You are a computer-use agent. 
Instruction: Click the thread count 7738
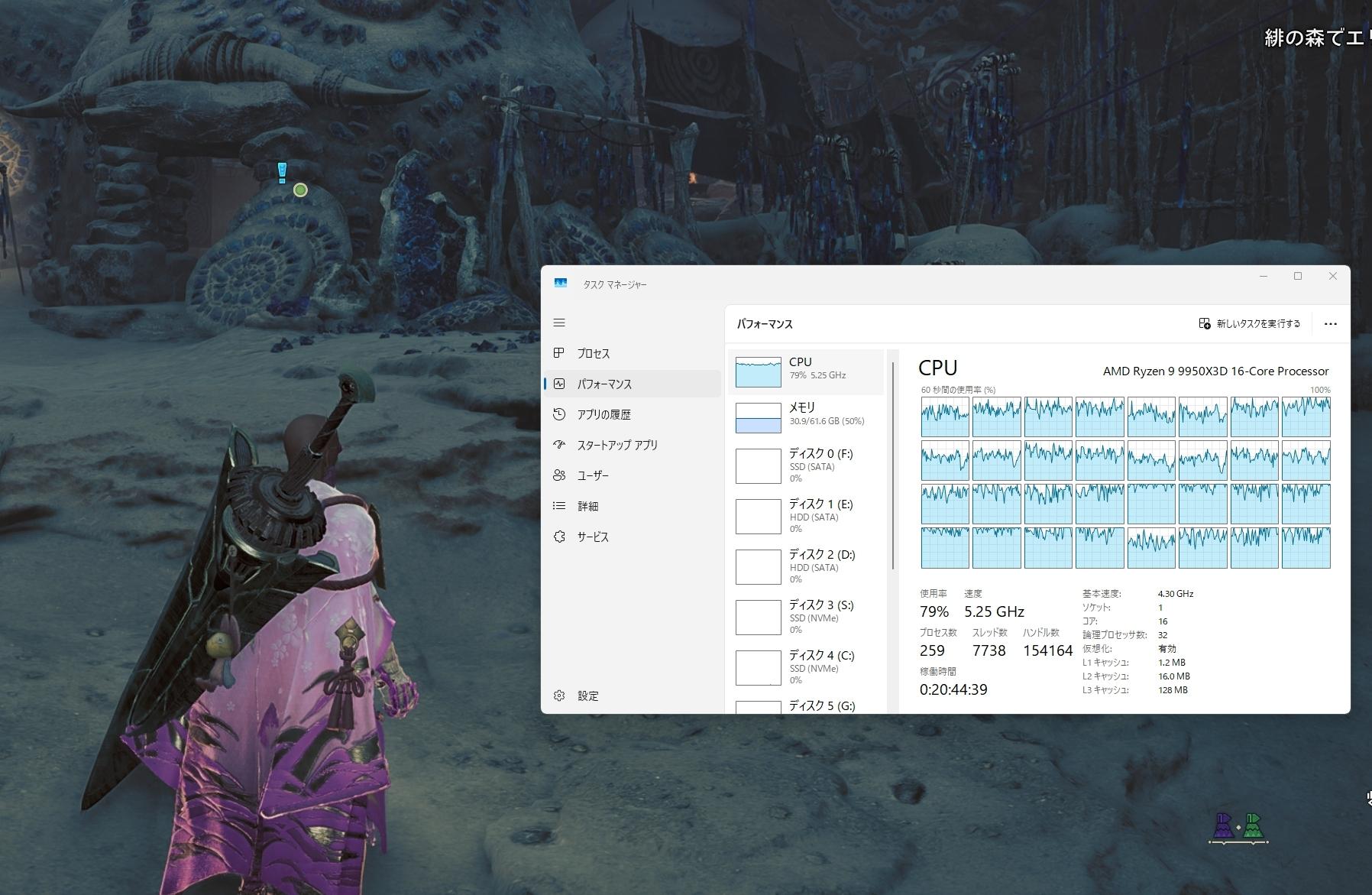(x=989, y=650)
